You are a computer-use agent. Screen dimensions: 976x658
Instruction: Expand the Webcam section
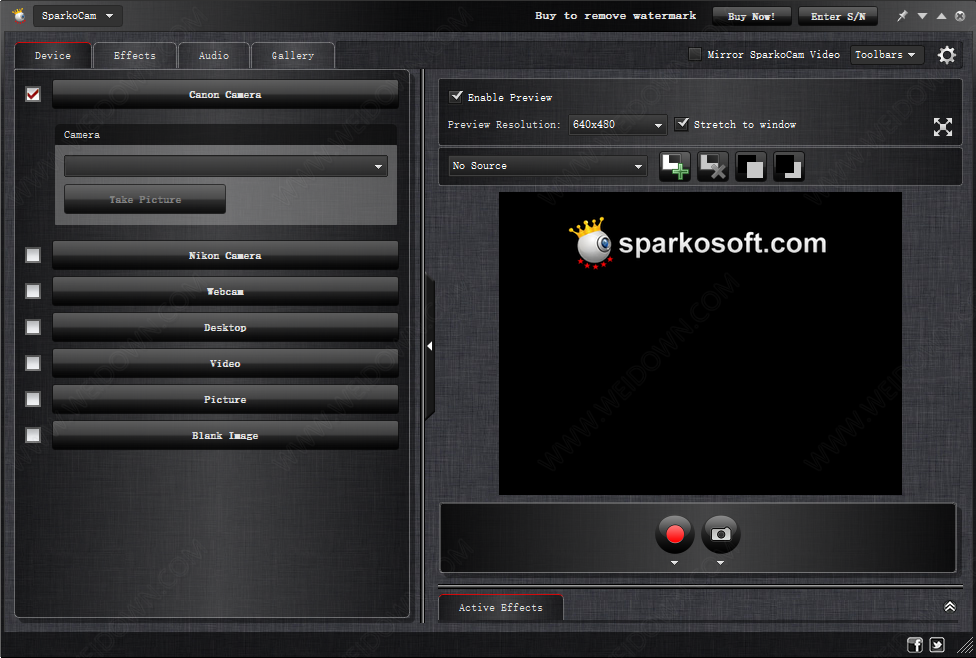click(x=225, y=291)
